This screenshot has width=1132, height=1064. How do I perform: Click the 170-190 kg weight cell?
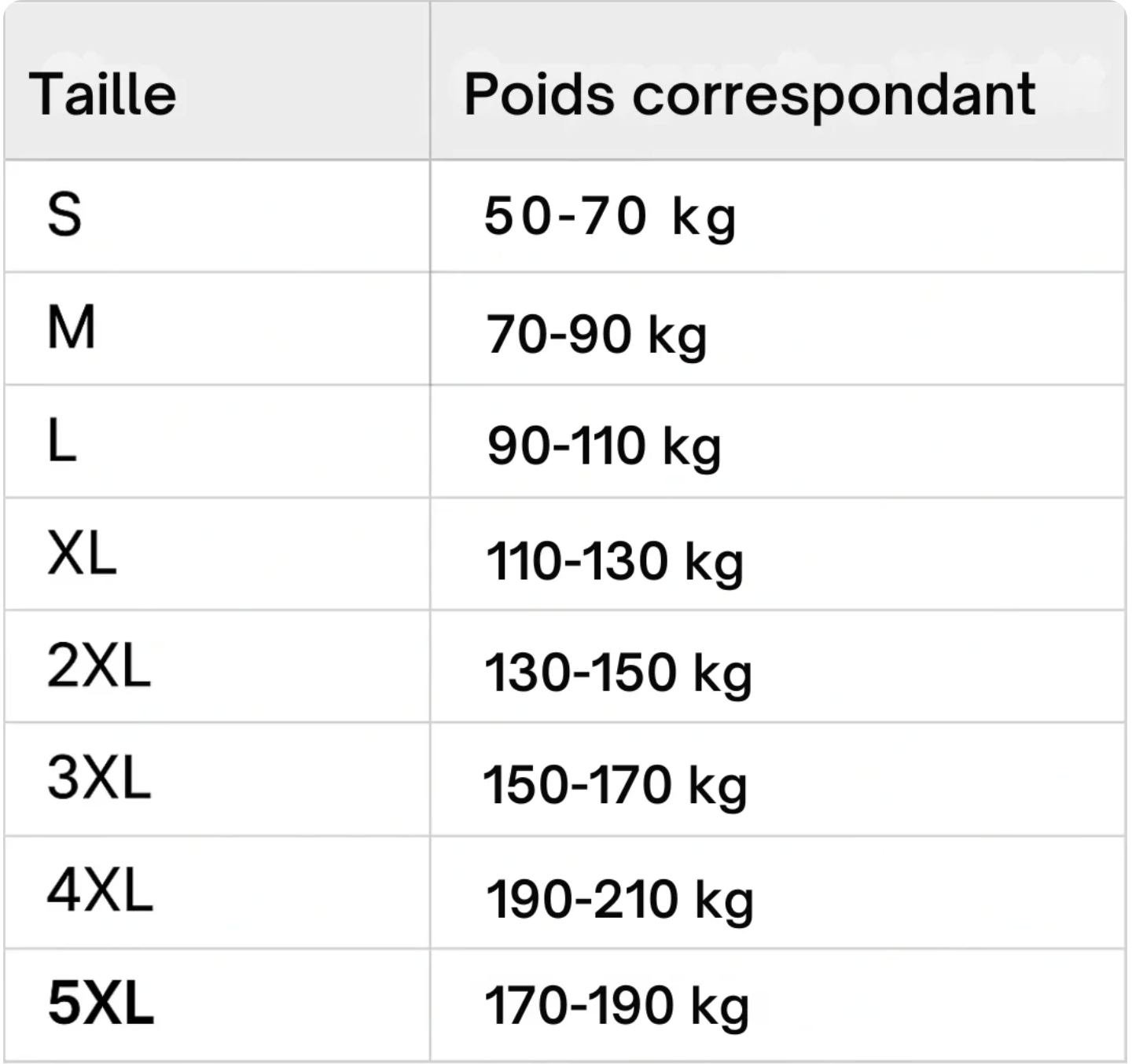[x=617, y=1006]
